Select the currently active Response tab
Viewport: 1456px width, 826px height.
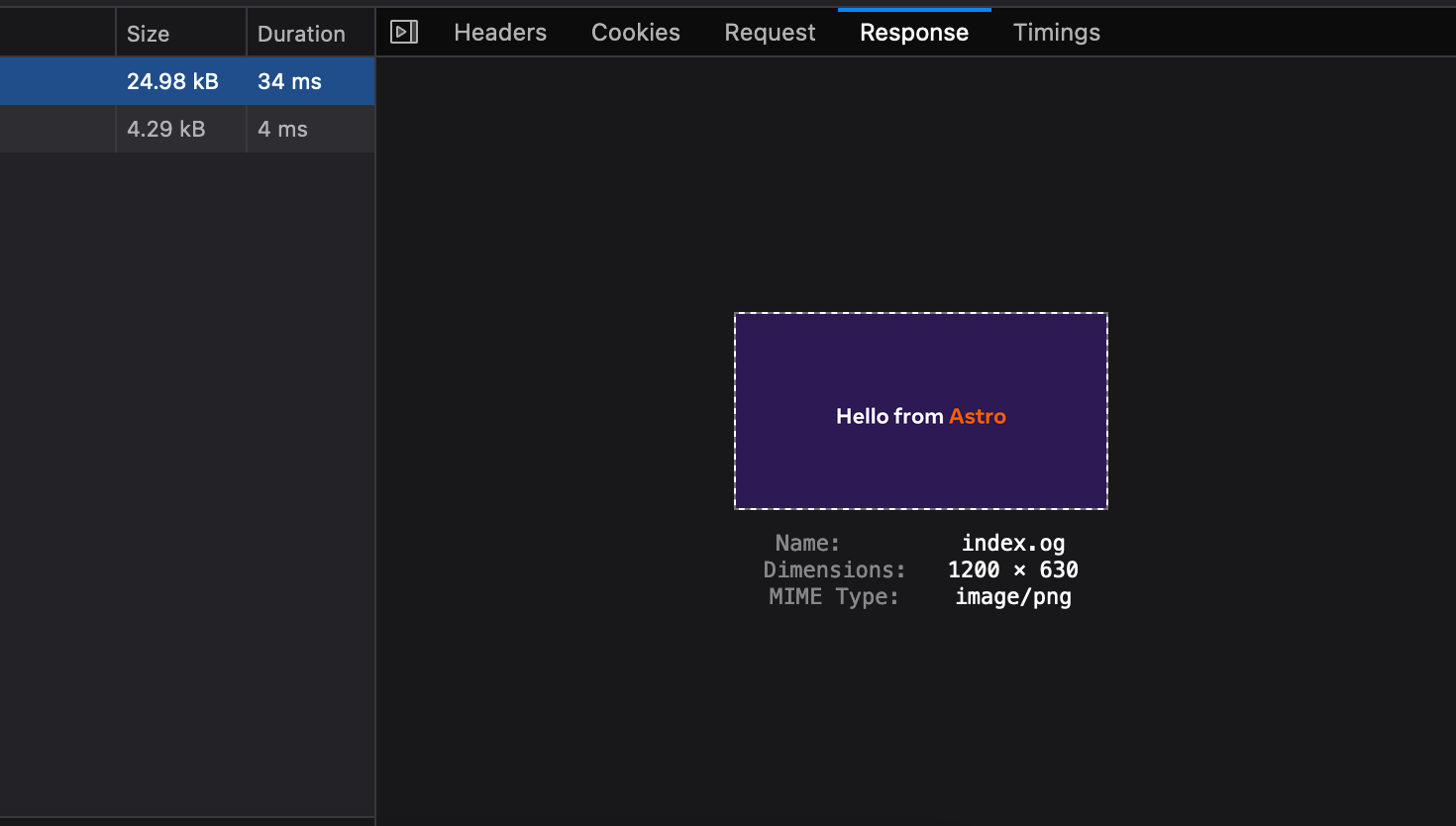coord(913,32)
